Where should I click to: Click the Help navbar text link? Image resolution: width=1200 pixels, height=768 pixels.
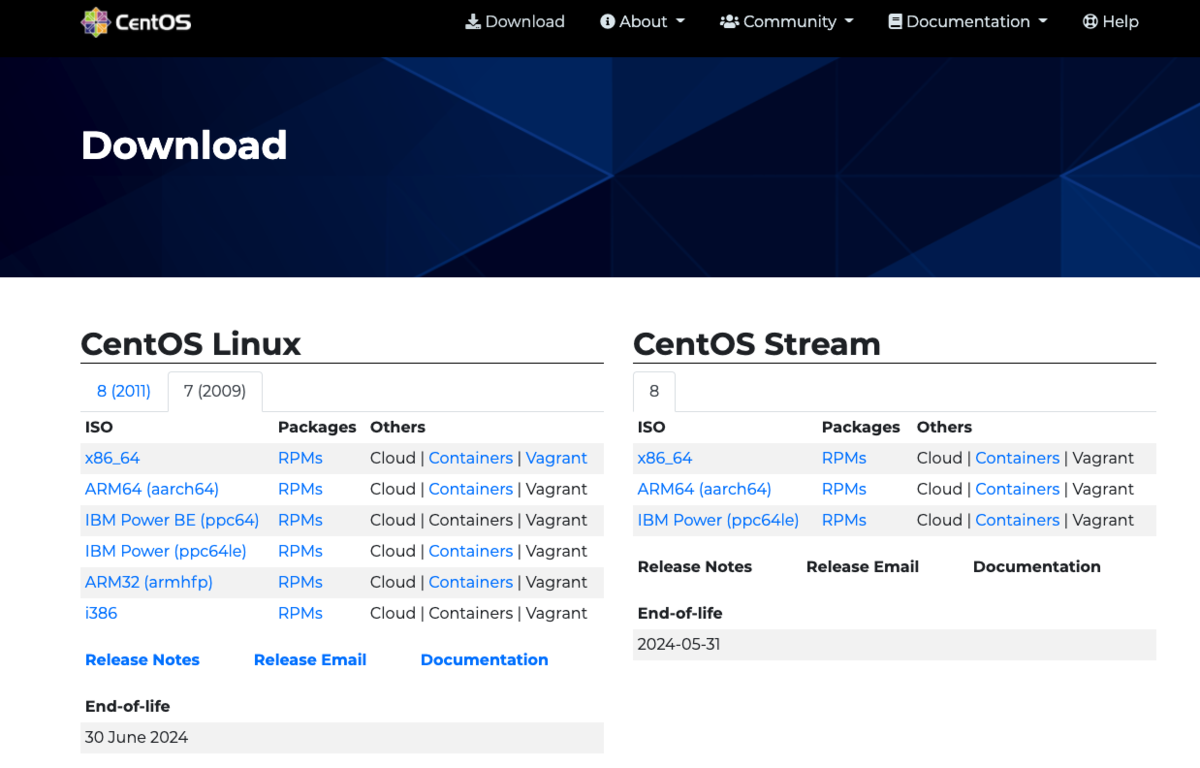pos(1120,22)
